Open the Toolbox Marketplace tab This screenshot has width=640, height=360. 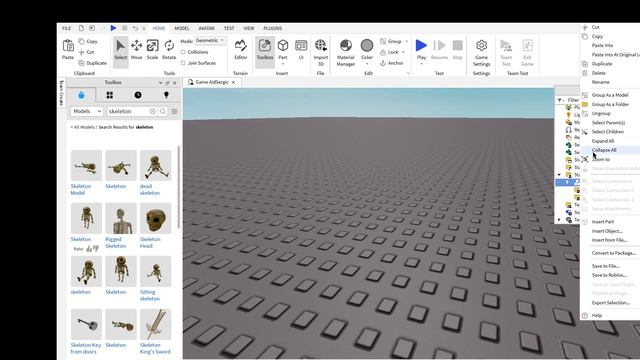pyautogui.click(x=81, y=95)
